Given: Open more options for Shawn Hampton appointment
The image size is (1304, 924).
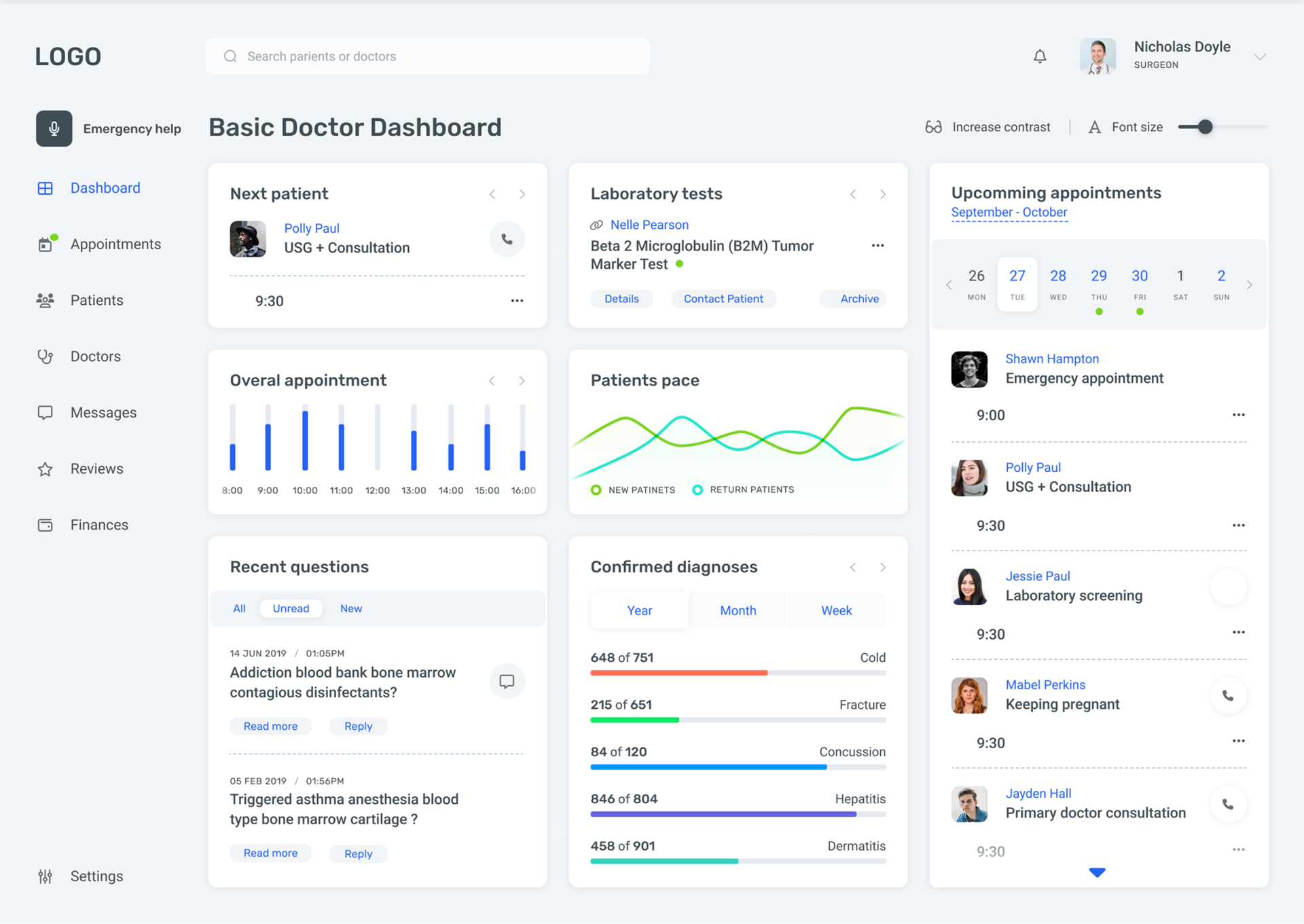Looking at the screenshot, I should click(1239, 415).
